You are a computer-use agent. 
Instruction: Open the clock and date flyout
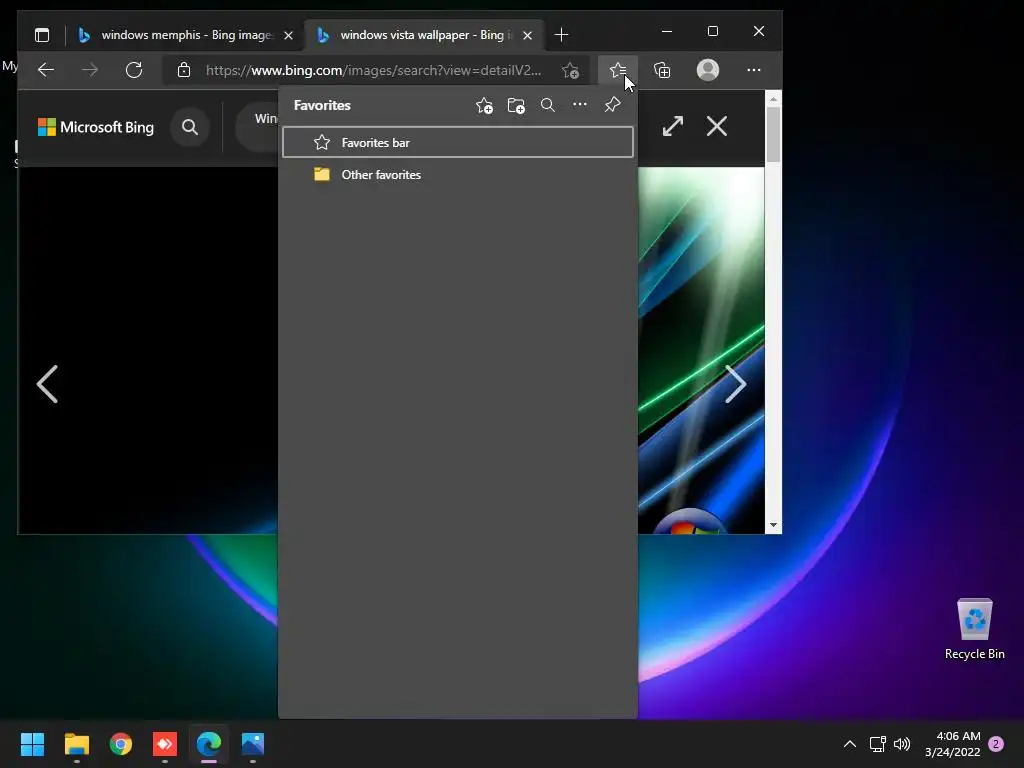point(953,744)
